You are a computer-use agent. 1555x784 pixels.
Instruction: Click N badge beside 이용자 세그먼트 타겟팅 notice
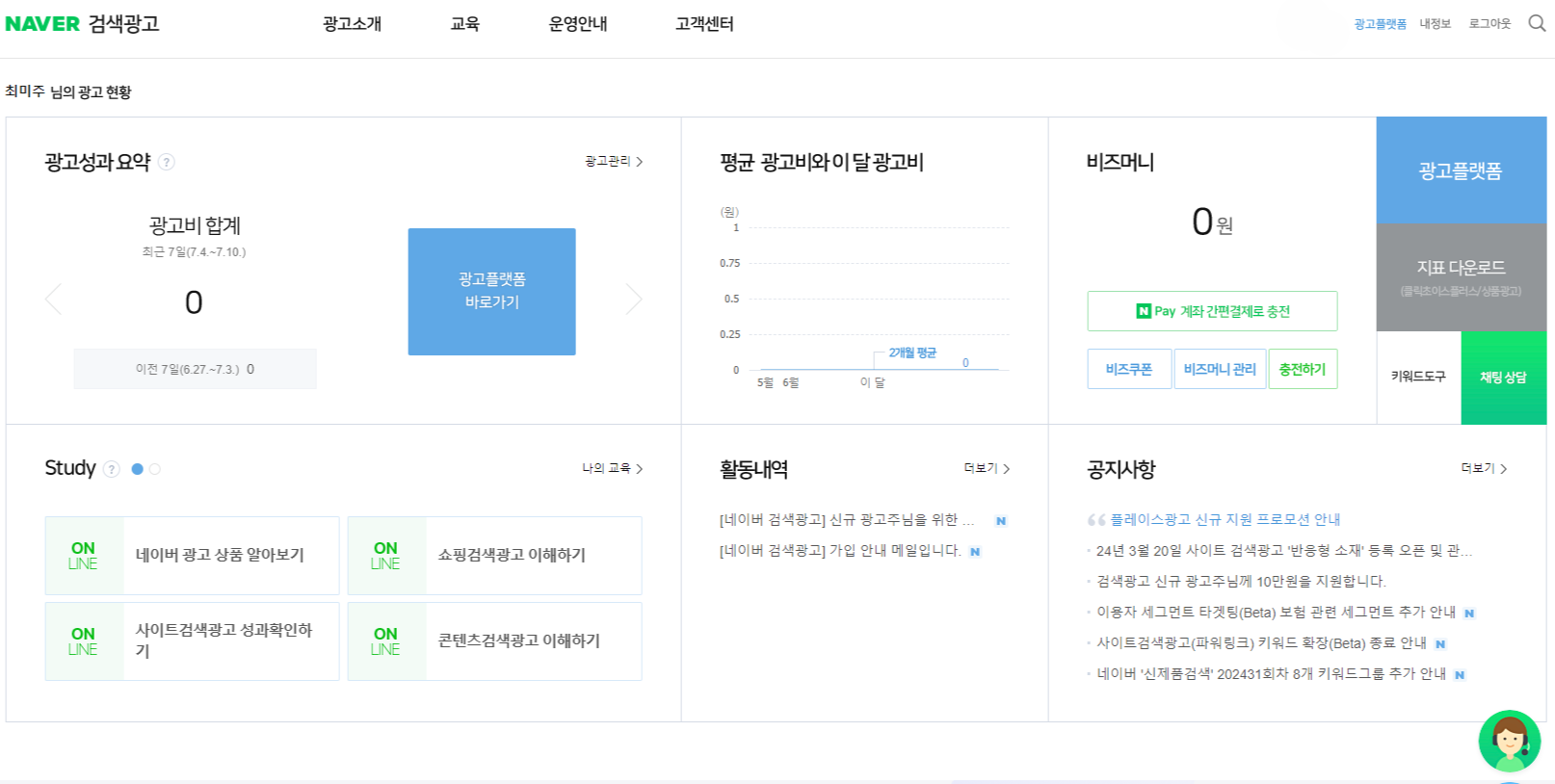click(1469, 614)
